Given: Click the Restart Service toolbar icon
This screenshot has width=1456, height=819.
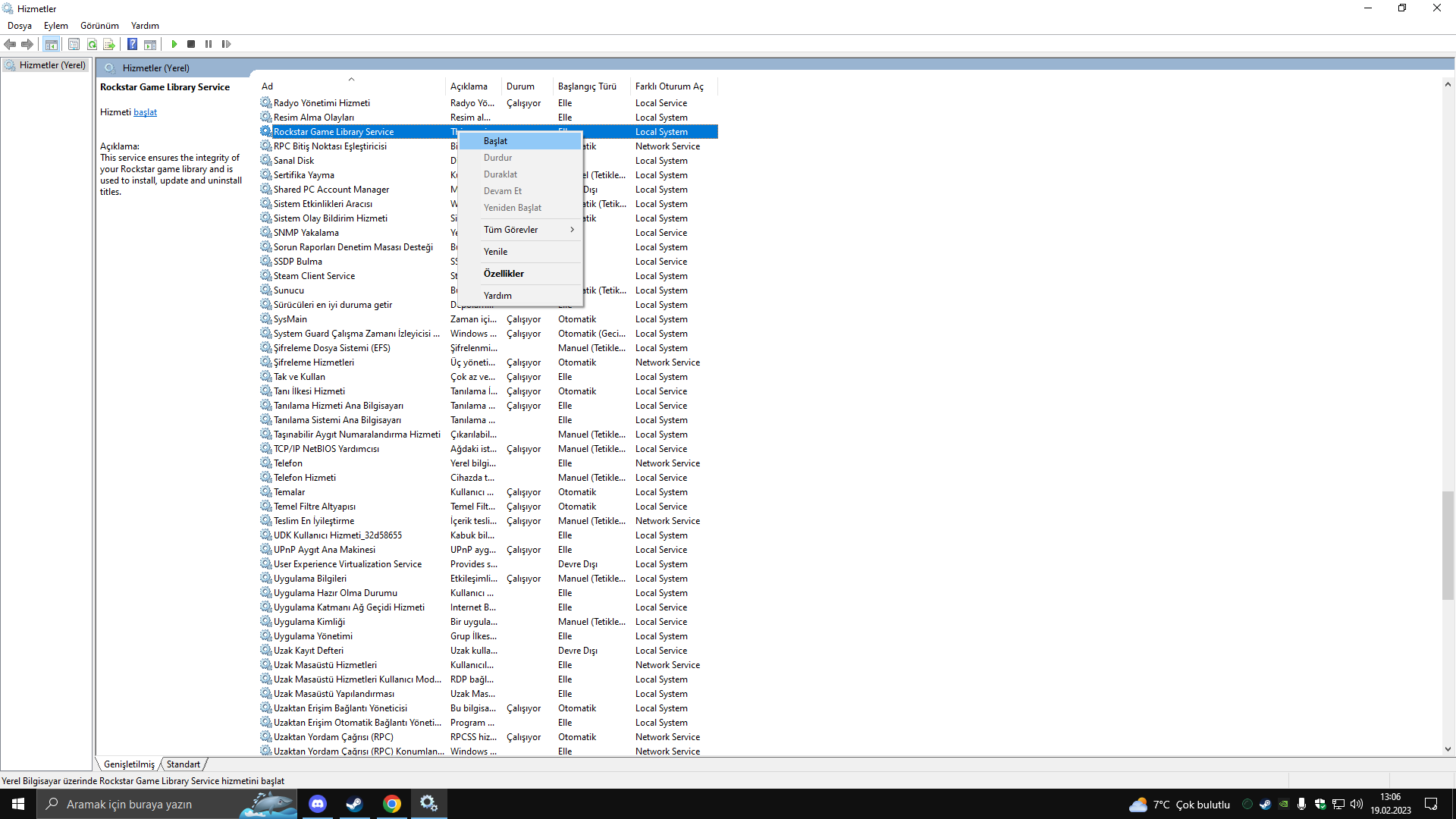Looking at the screenshot, I should pos(226,44).
